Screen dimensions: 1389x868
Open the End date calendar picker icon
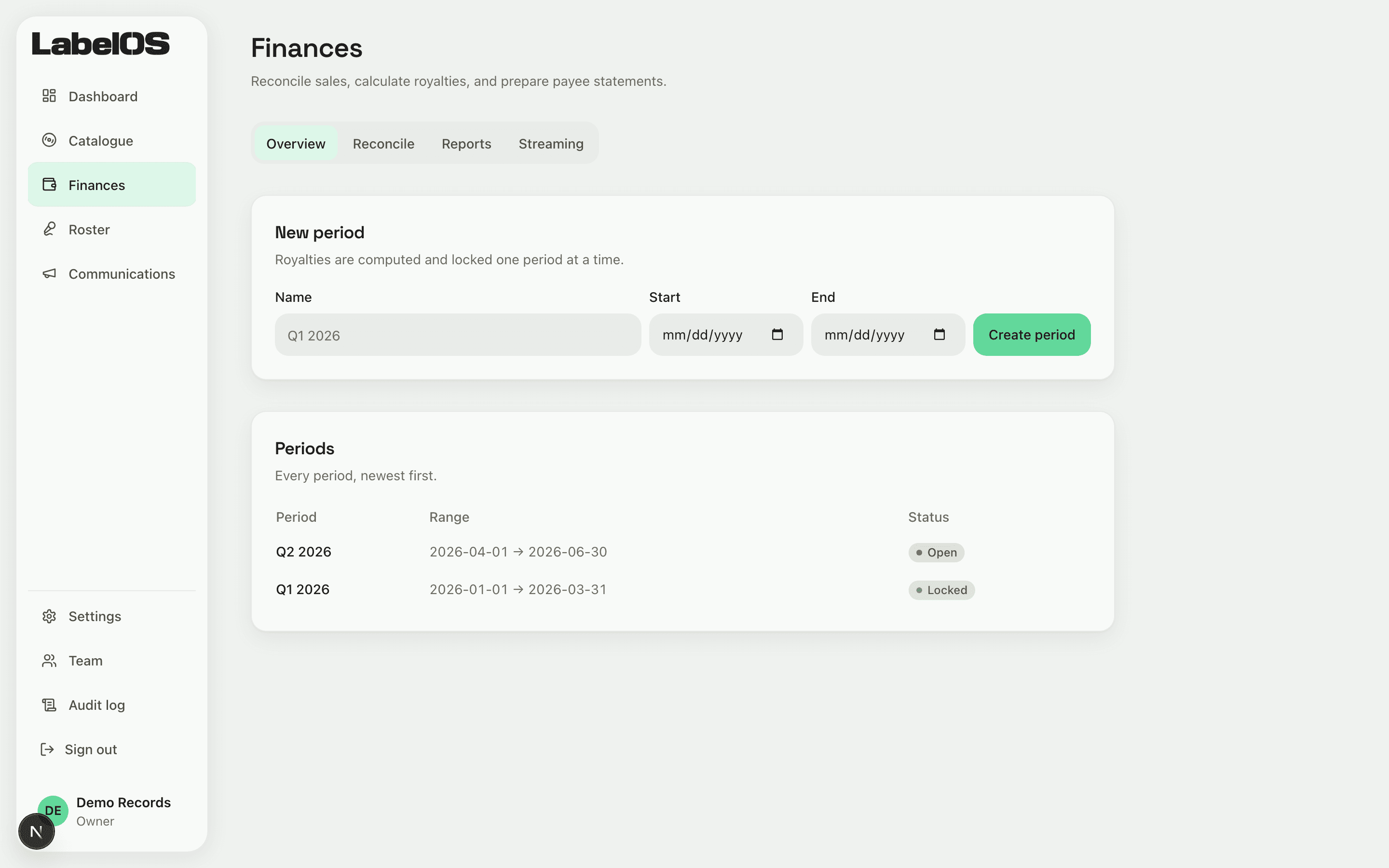(x=939, y=335)
